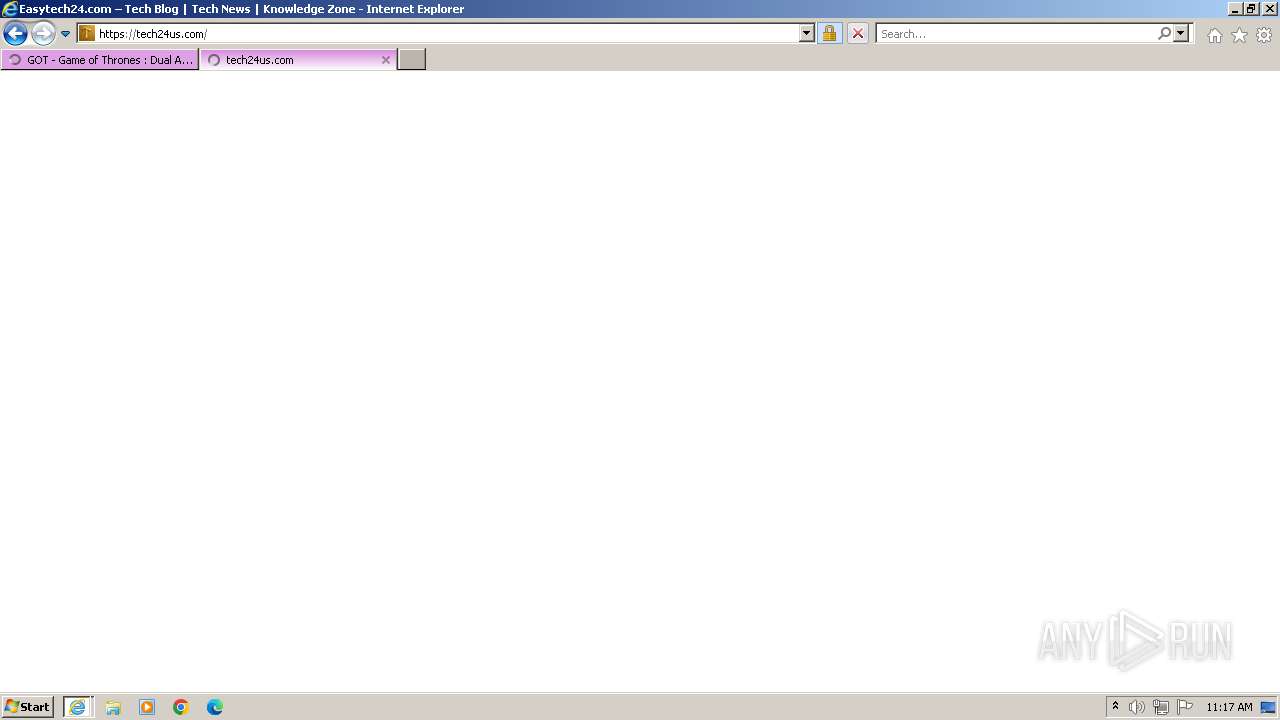Switch to the GOT - Game of Thrones tab
This screenshot has height=720, width=1280.
[x=100, y=60]
